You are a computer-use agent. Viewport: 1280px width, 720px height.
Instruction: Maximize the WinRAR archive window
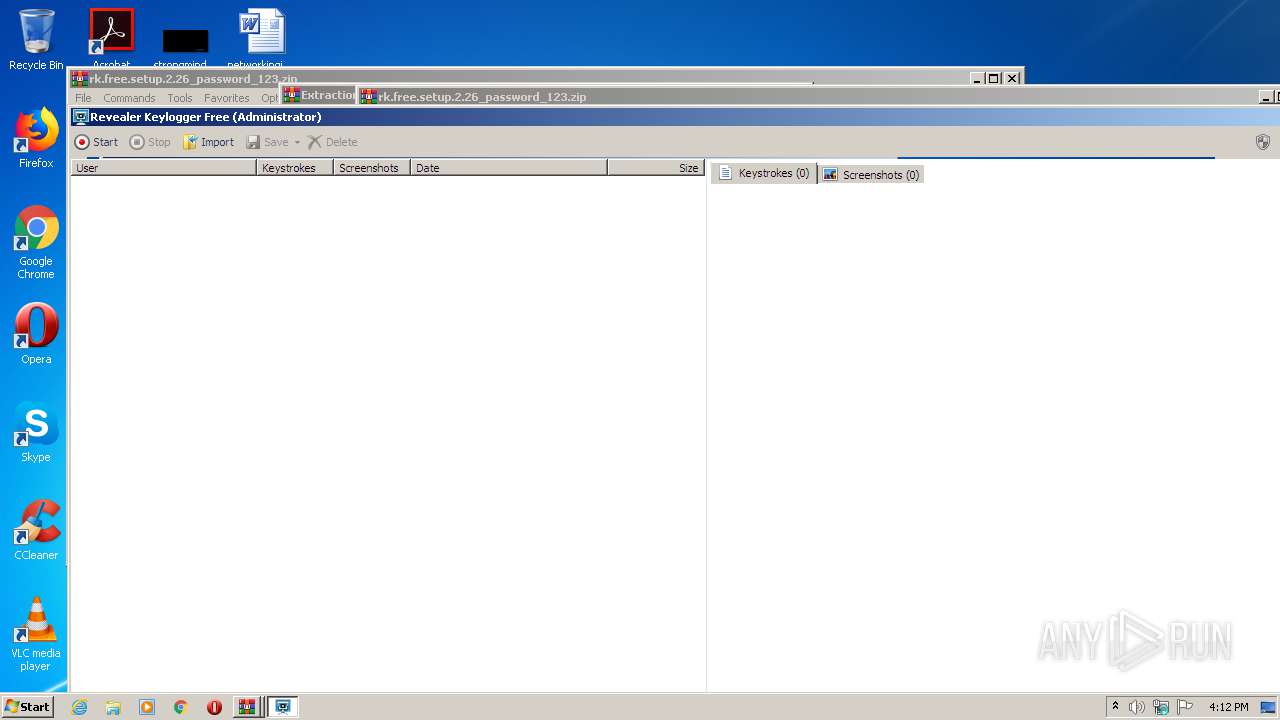(994, 78)
